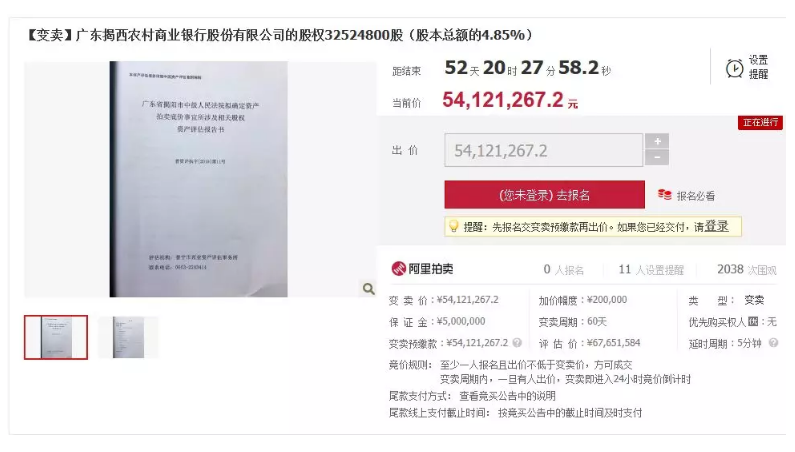Image resolution: width=795 pixels, height=452 pixels.
Task: Click the lightbulb tip icon
Action: (x=454, y=226)
